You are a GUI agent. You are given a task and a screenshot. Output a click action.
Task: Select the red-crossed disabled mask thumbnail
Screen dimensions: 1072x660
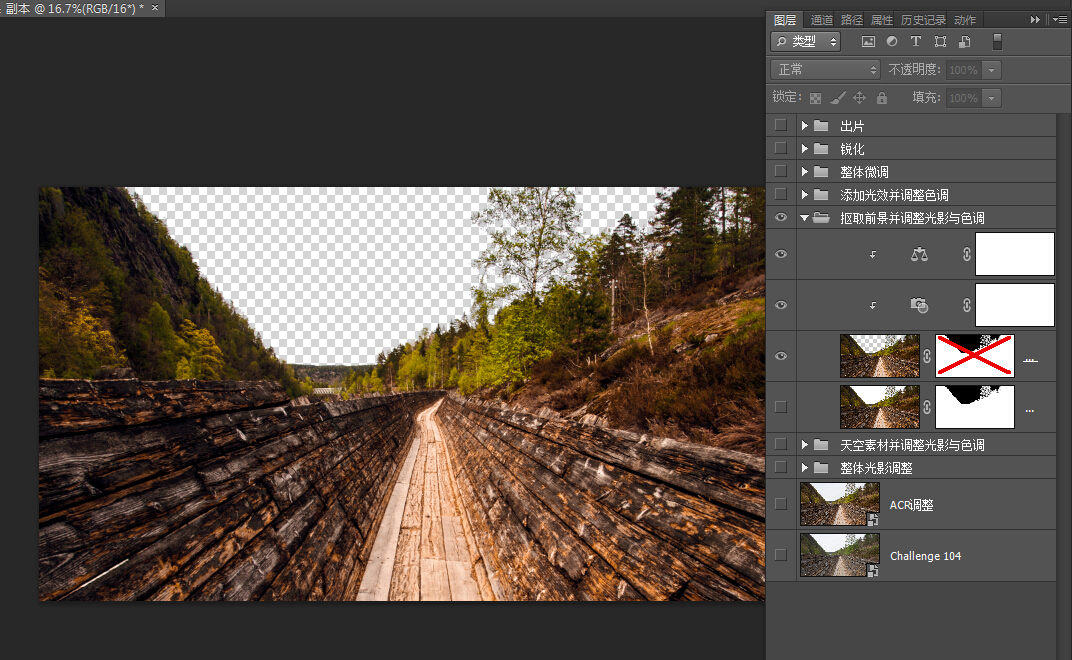click(975, 356)
